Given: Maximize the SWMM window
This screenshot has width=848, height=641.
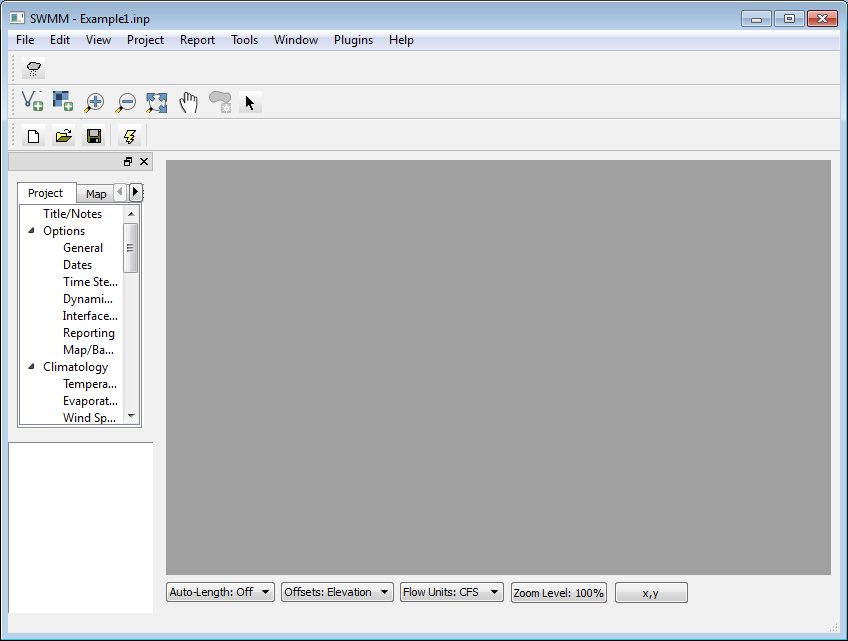Looking at the screenshot, I should tap(789, 19).
